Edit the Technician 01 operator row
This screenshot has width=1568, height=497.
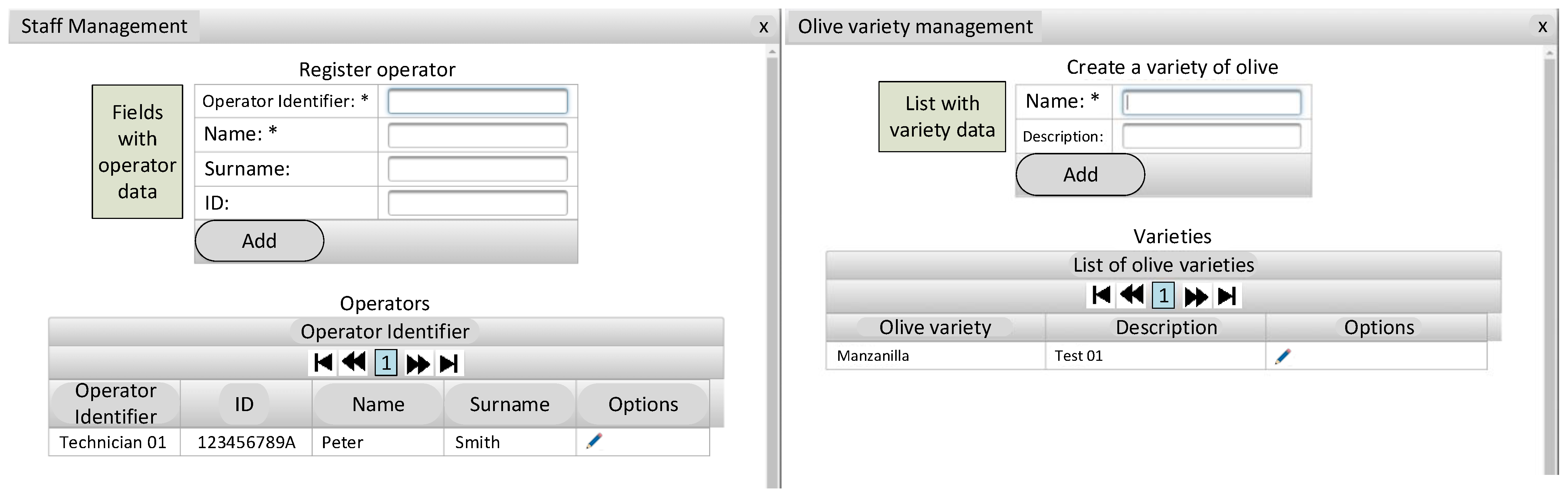point(595,441)
